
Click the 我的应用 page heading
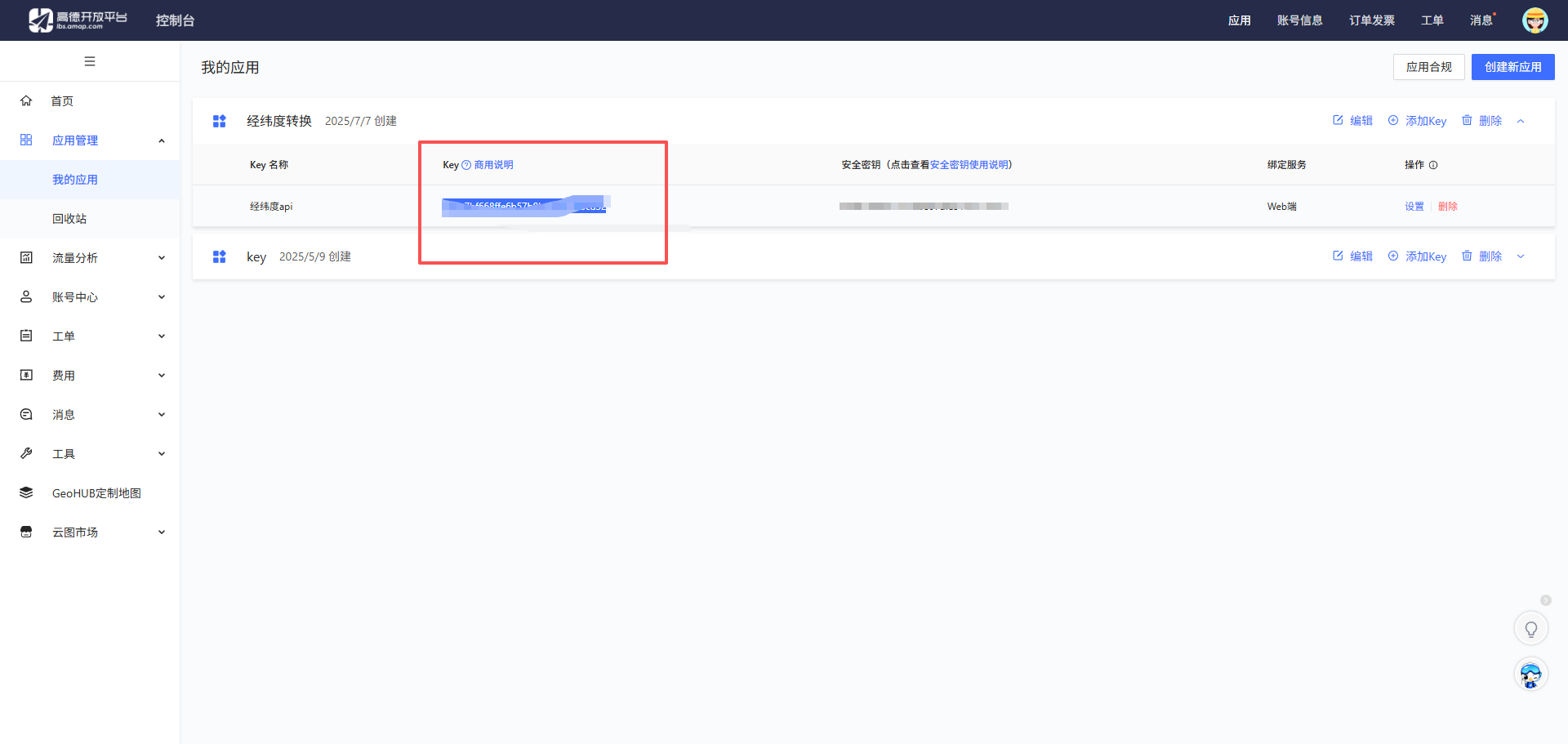coord(230,68)
